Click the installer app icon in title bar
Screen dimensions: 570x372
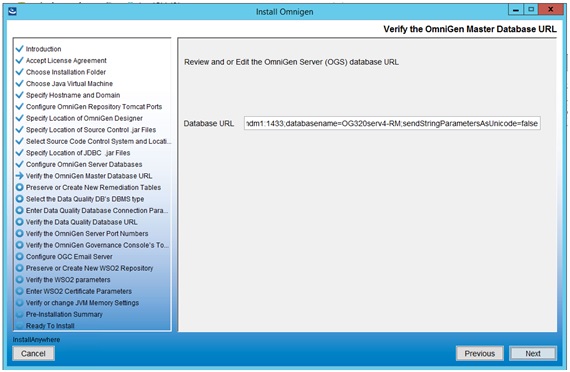[x=12, y=11]
